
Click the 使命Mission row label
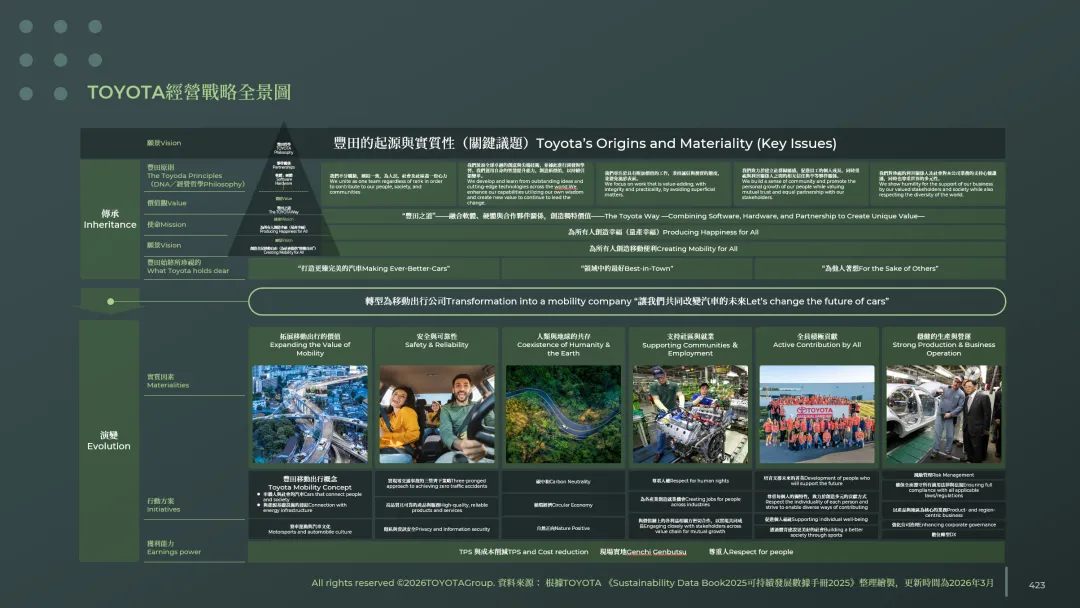click(x=167, y=224)
